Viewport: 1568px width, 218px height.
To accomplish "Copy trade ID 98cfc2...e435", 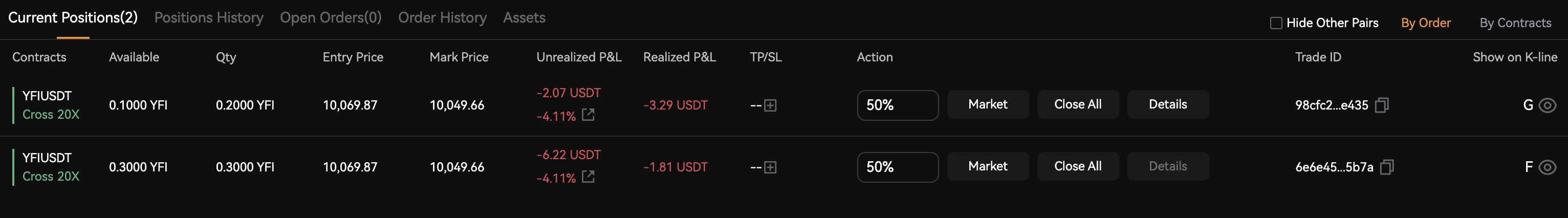I will 1382,105.
